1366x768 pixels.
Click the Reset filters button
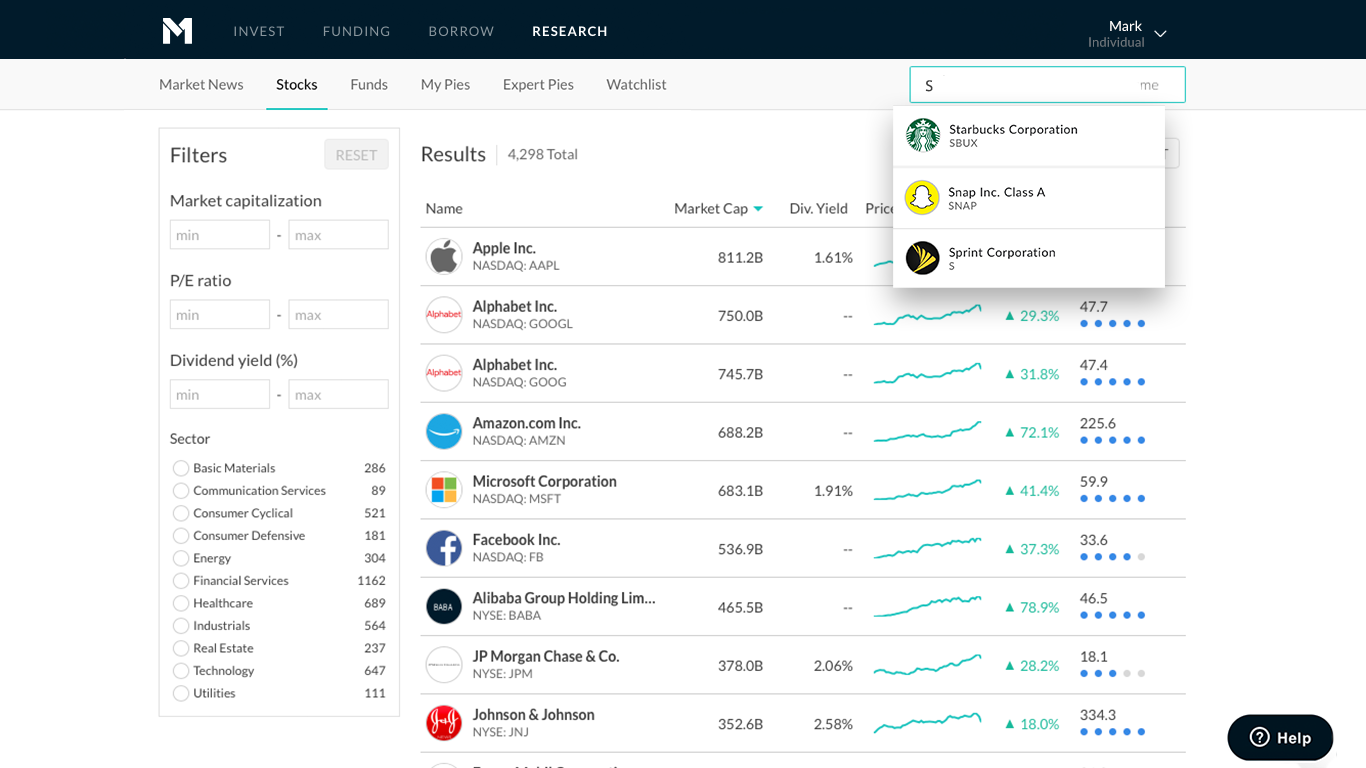click(x=356, y=154)
